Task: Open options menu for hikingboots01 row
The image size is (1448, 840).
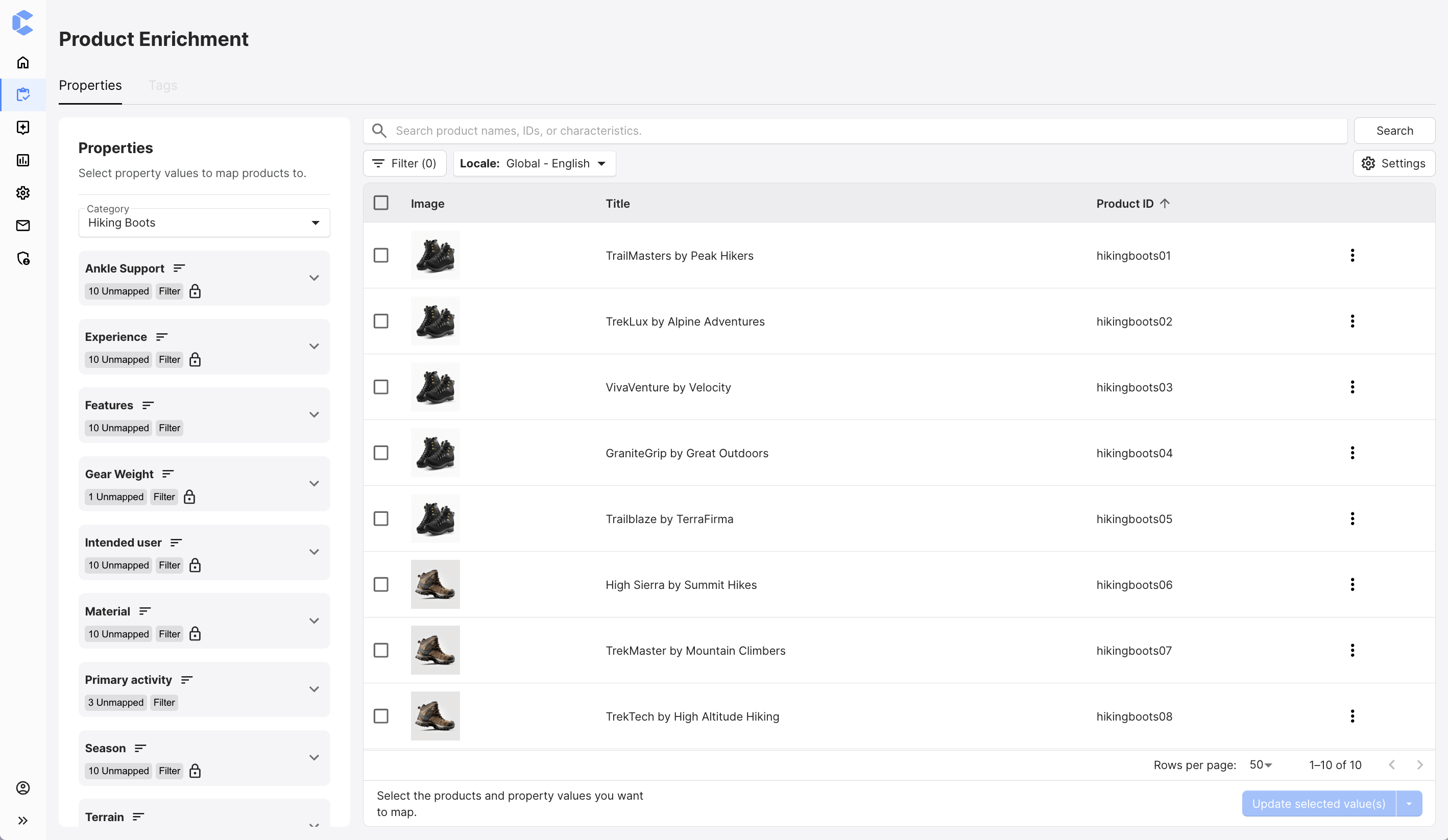Action: tap(1353, 256)
